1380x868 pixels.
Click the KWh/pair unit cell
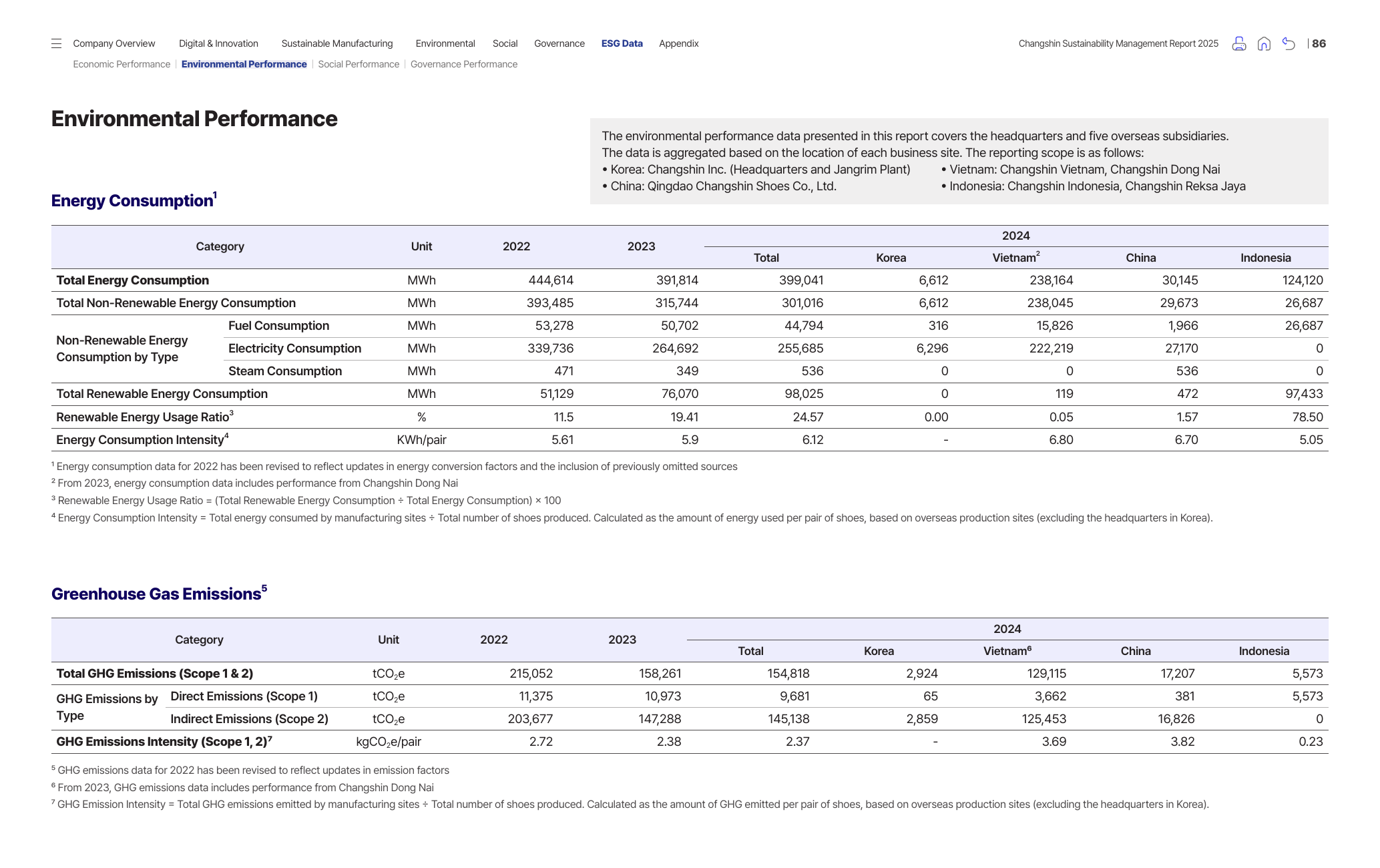pos(421,440)
